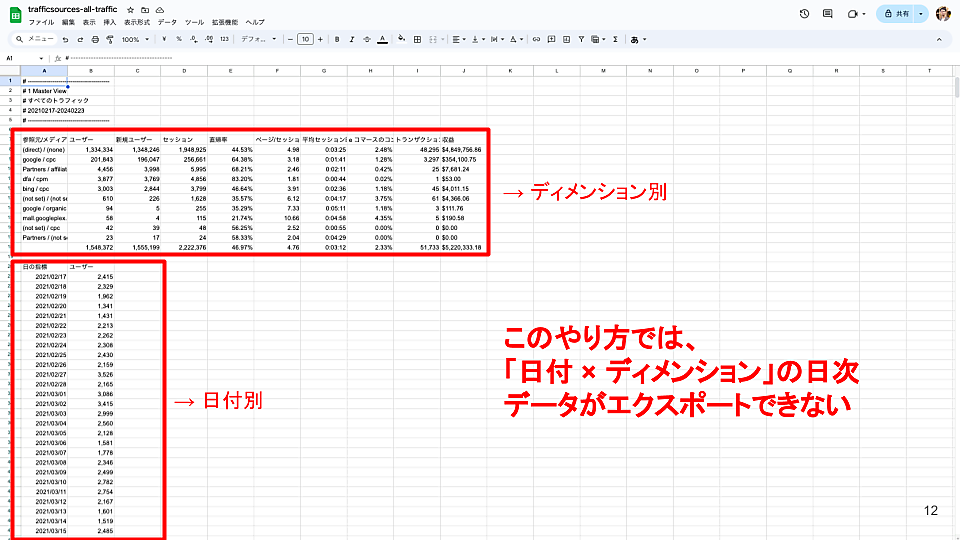This screenshot has height=540, width=960.
Task: Toggle bold formatting
Action: pyautogui.click(x=338, y=39)
